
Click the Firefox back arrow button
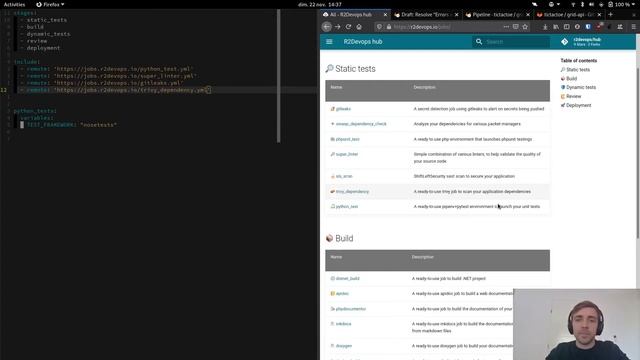[x=327, y=27]
